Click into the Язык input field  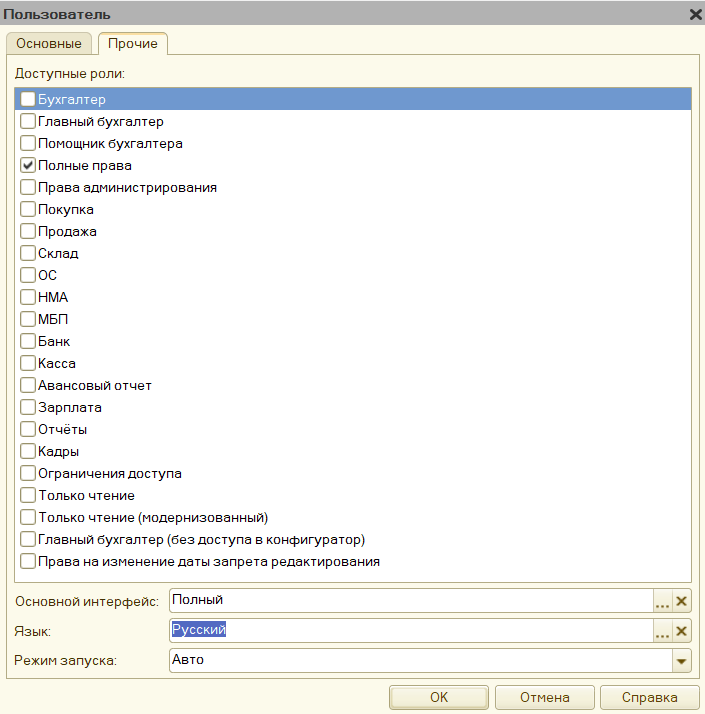tap(410, 632)
